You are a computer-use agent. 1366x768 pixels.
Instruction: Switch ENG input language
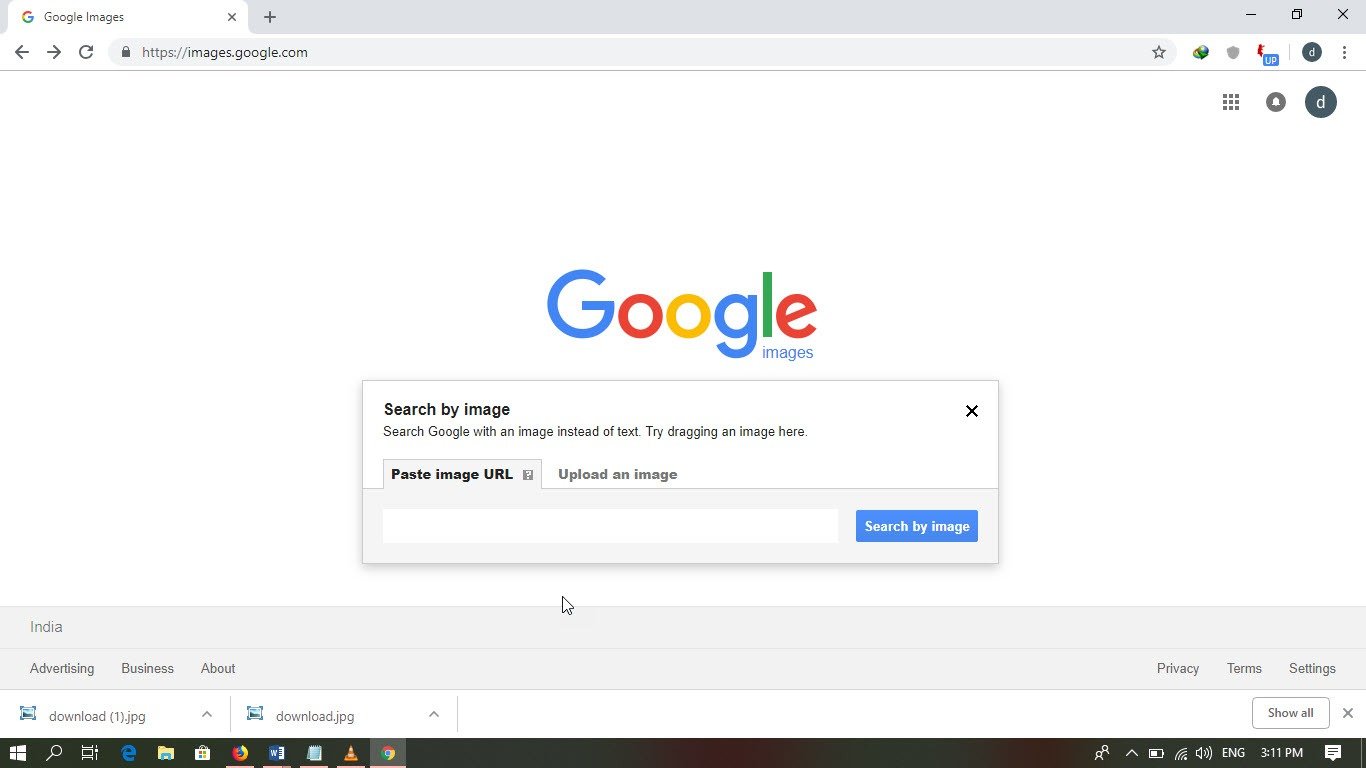click(1233, 753)
